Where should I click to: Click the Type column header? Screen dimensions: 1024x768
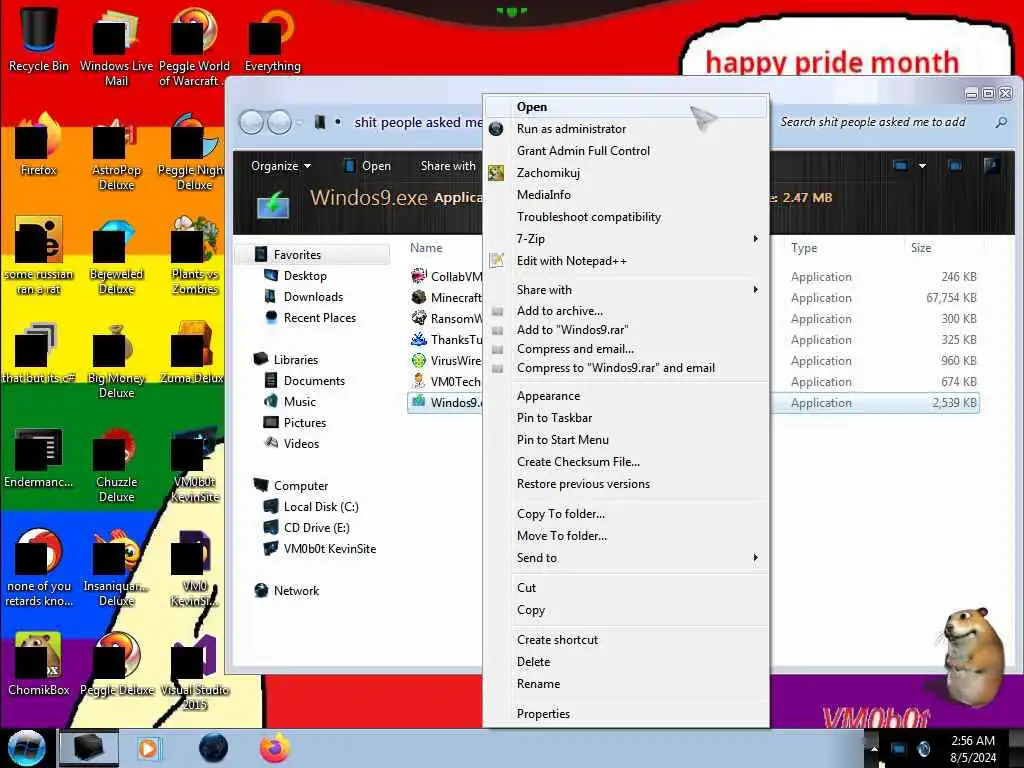click(804, 248)
